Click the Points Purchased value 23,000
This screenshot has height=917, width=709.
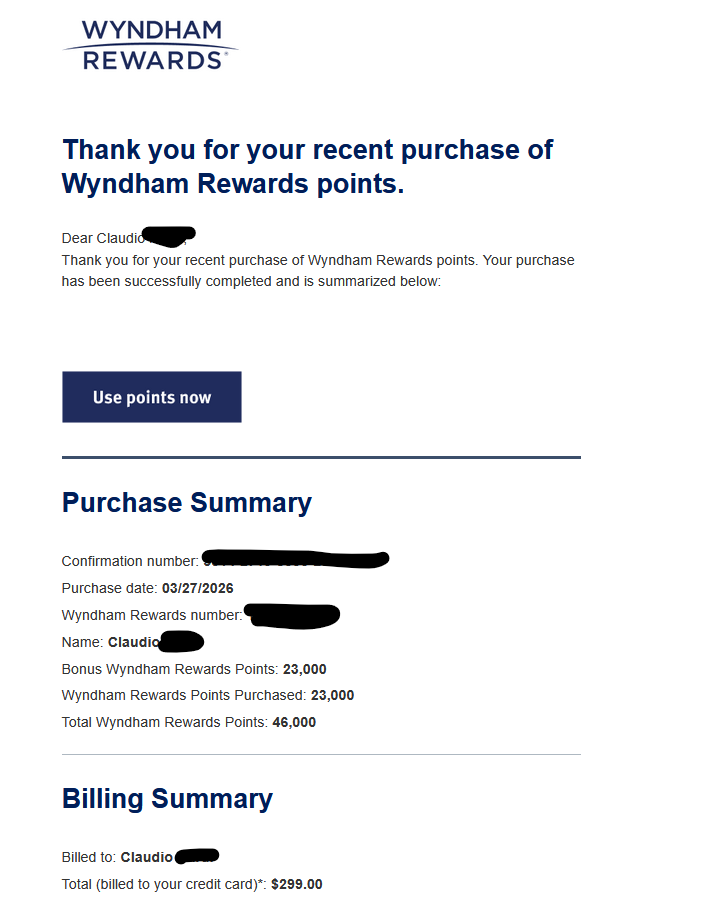click(332, 695)
